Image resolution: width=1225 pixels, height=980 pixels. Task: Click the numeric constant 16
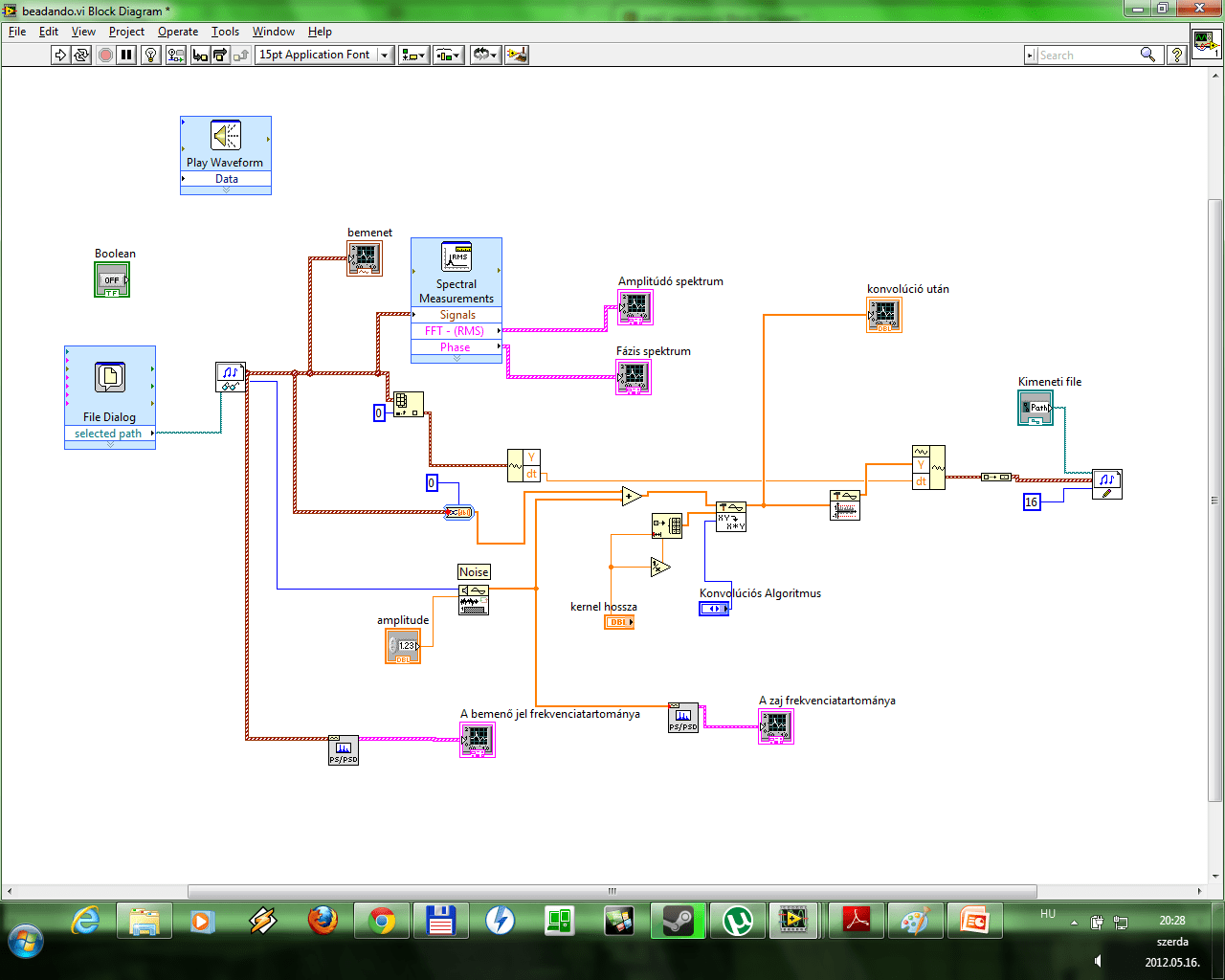pos(1032,501)
